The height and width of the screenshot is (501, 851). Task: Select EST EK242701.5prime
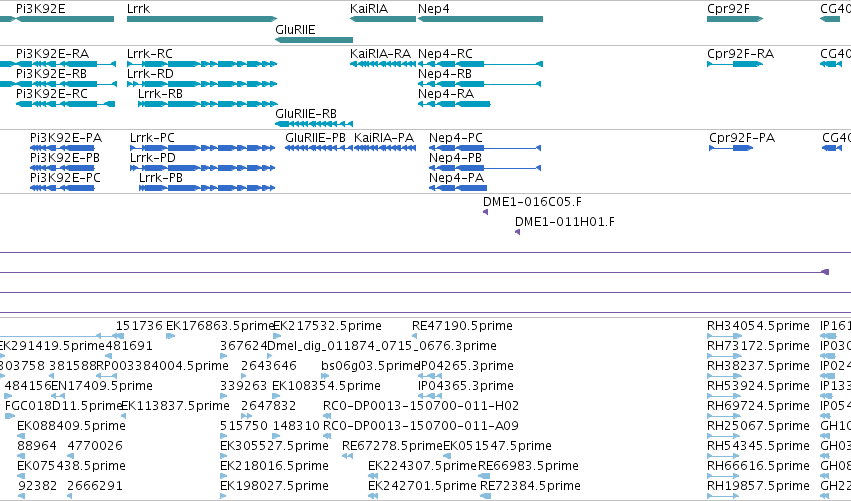click(373, 496)
